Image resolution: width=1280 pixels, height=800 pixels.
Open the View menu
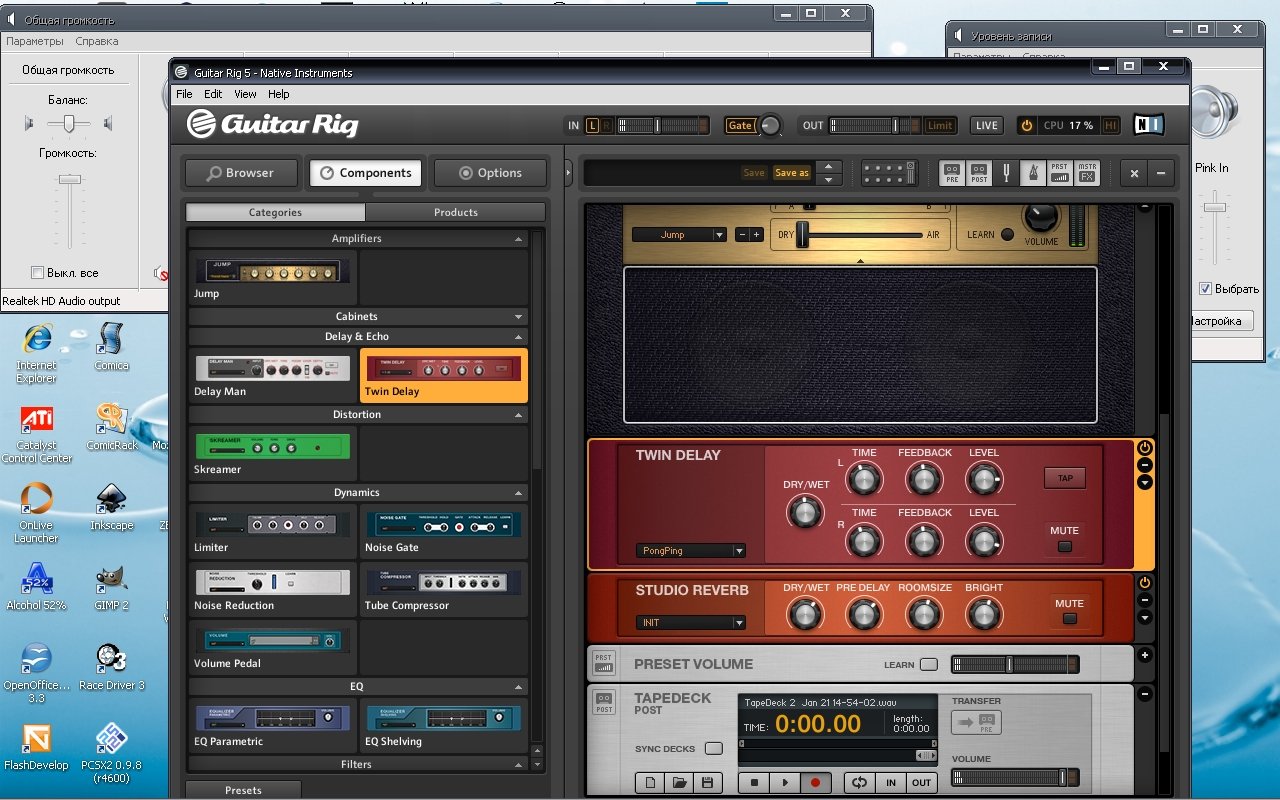(245, 94)
